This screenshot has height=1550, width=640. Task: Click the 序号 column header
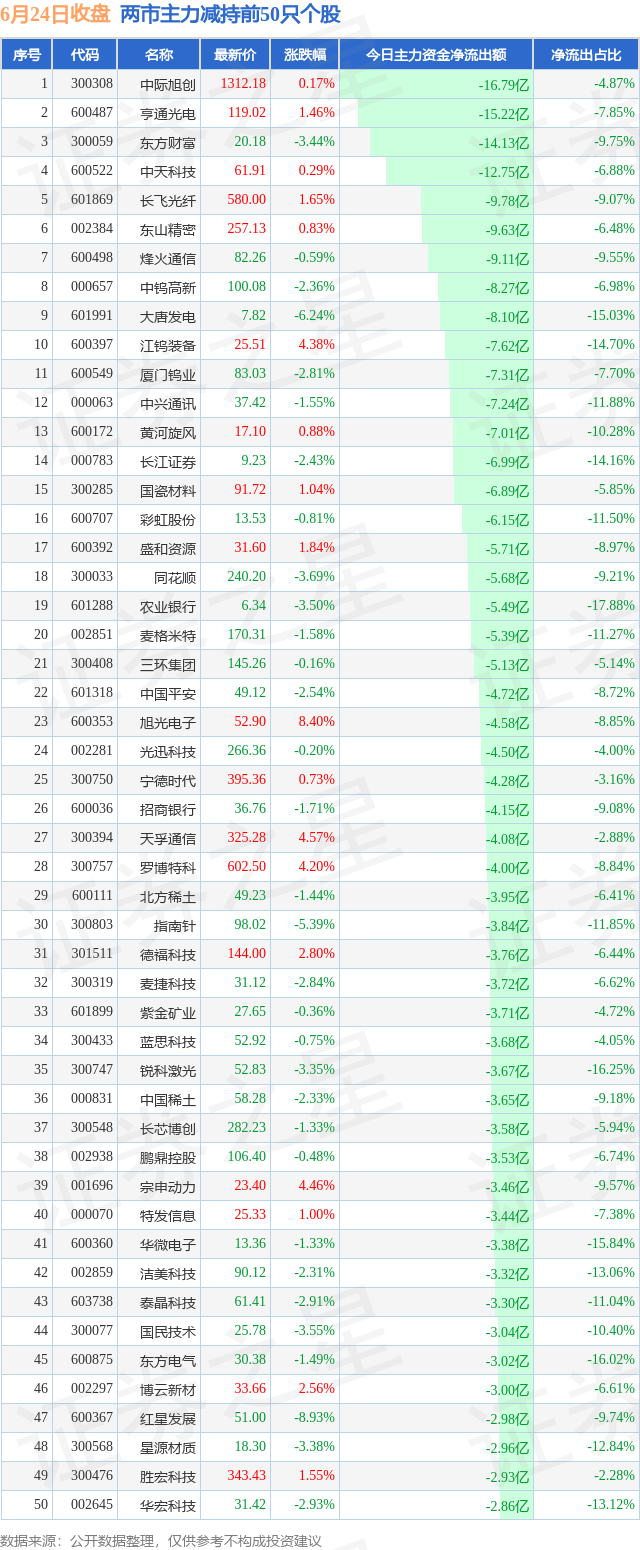coord(27,55)
